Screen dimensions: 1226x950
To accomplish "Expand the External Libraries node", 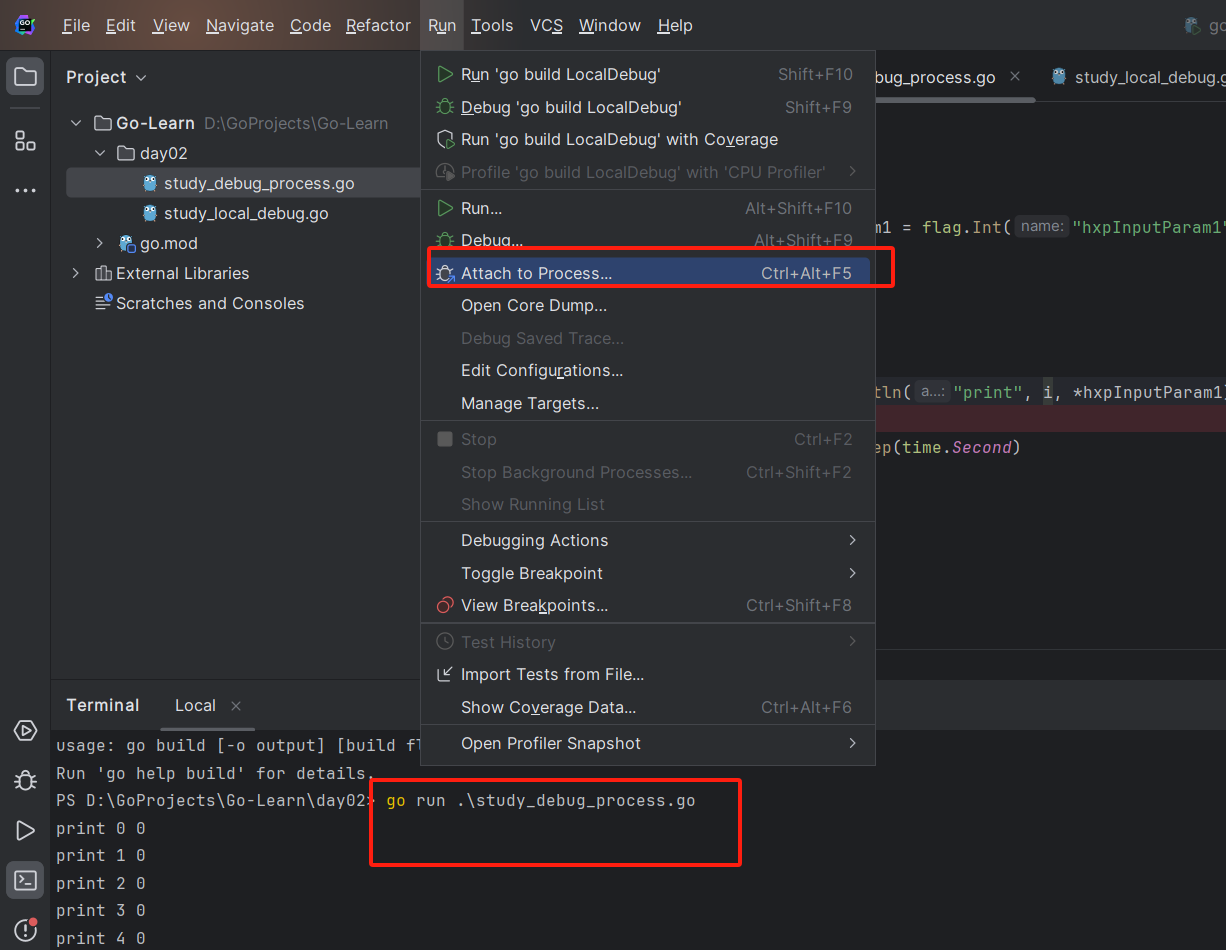I will pos(75,273).
